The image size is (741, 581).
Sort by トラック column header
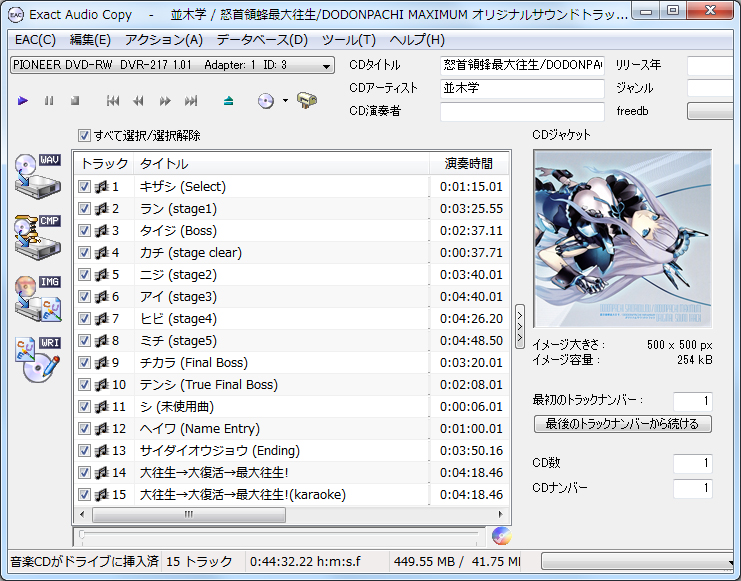[x=104, y=164]
